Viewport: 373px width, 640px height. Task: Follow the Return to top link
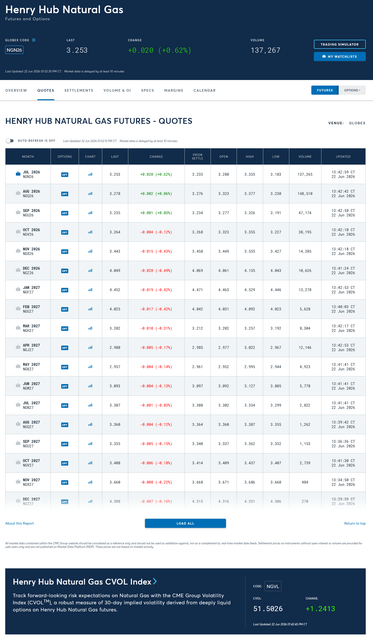point(355,523)
